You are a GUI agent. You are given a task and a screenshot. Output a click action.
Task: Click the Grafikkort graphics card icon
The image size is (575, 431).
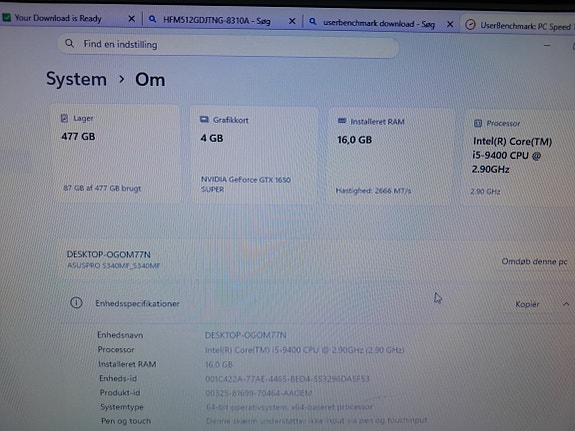pos(204,120)
